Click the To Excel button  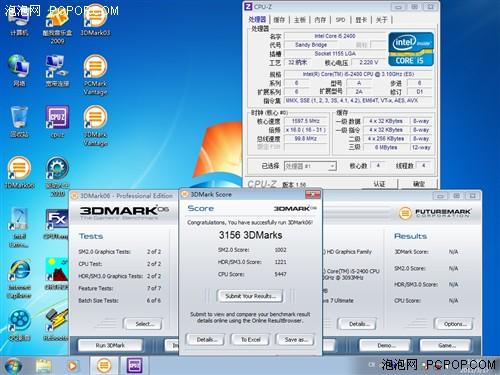(250, 340)
